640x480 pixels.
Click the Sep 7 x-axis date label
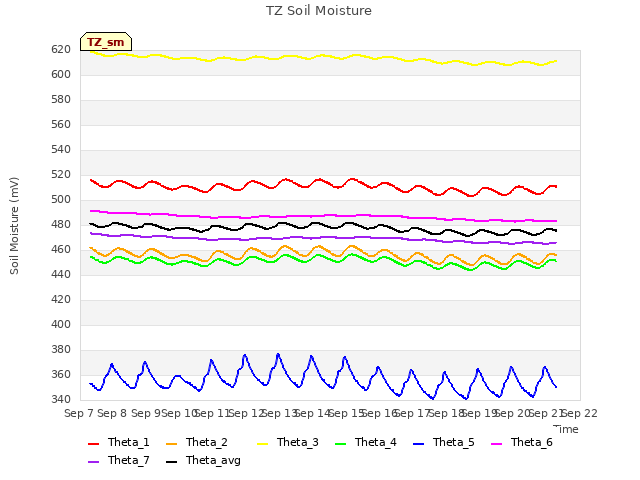[79, 413]
